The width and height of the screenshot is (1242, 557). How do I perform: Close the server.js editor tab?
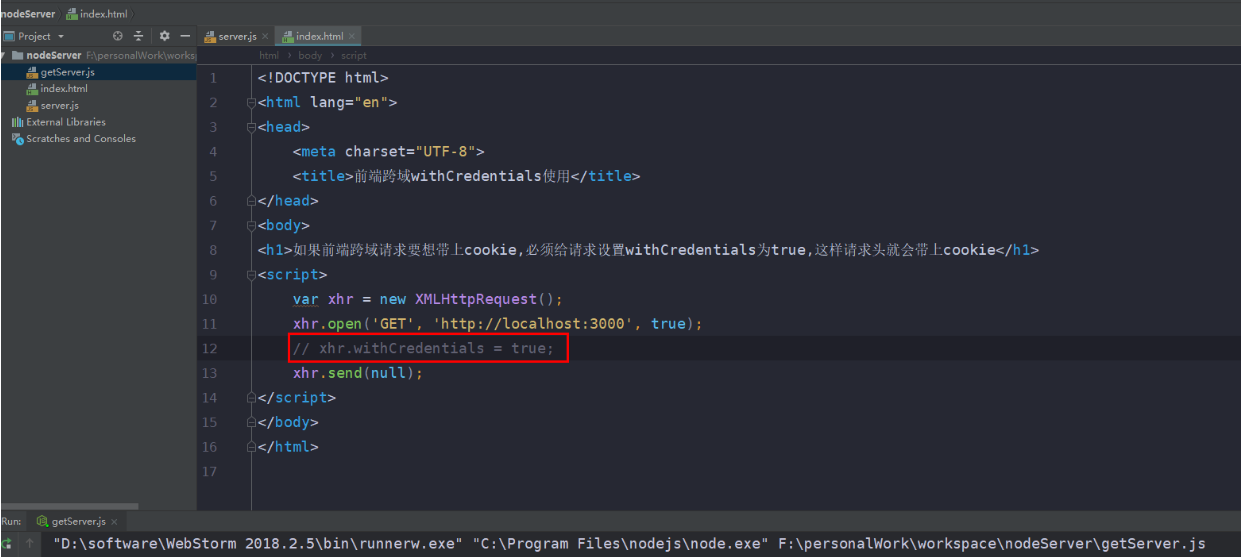[x=265, y=37]
